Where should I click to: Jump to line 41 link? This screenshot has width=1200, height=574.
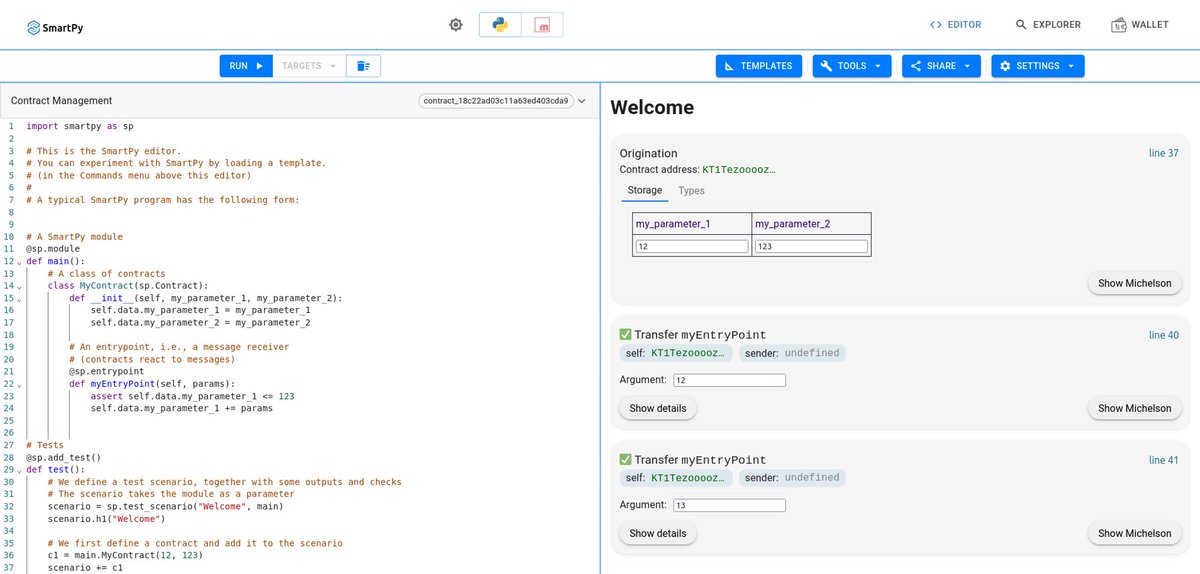[1164, 460]
